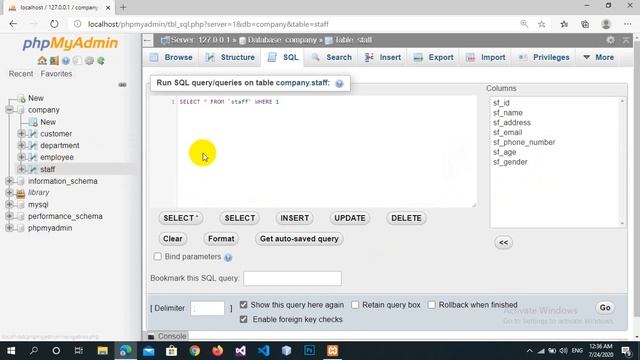This screenshot has height=360, width=640.
Task: Collapse the navigation panel arrow
Action: (x=148, y=40)
